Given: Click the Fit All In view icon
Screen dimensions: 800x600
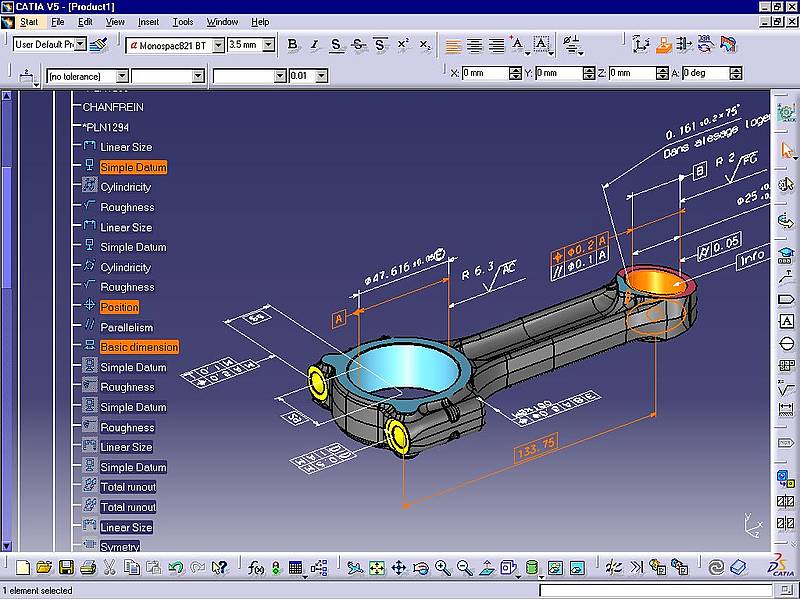Looking at the screenshot, I should (376, 567).
